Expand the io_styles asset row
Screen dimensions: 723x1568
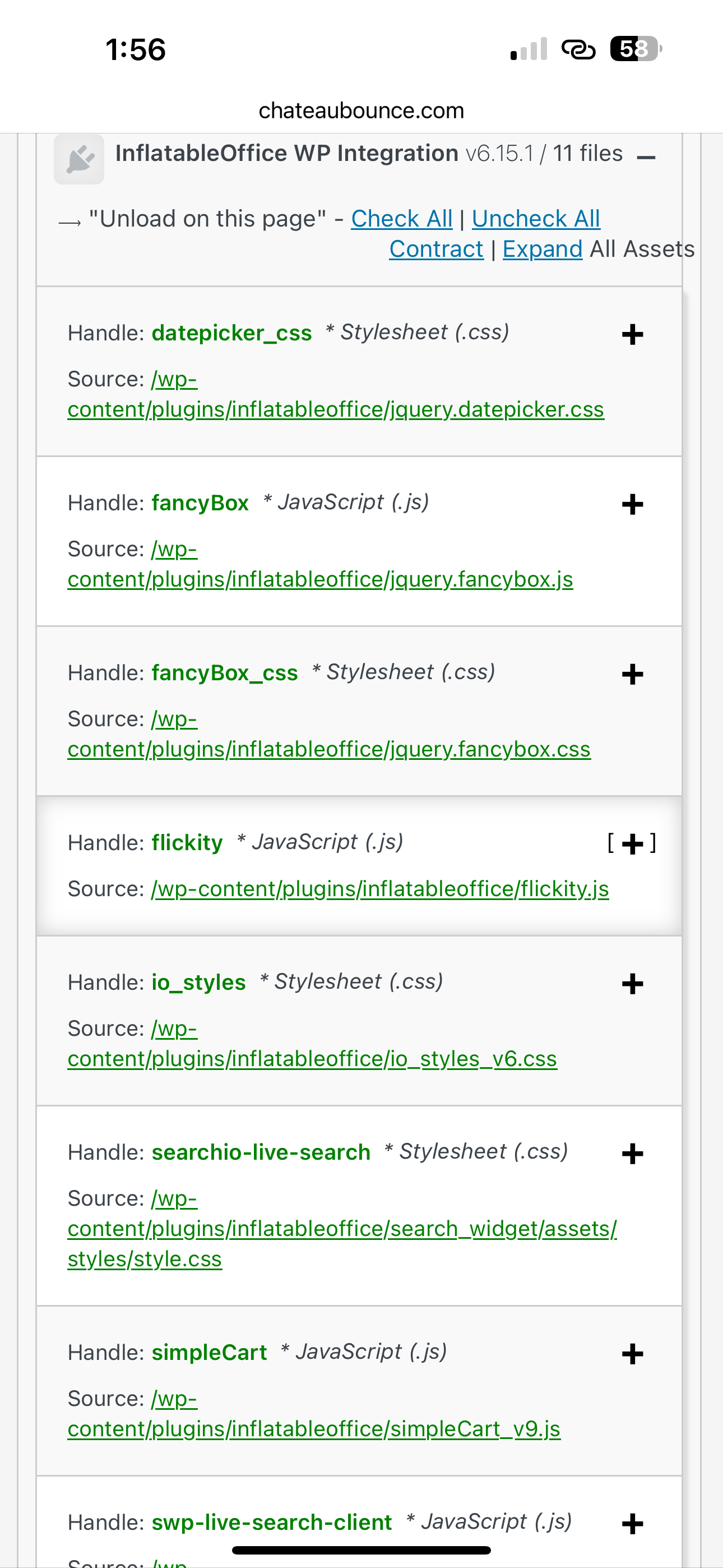(632, 984)
